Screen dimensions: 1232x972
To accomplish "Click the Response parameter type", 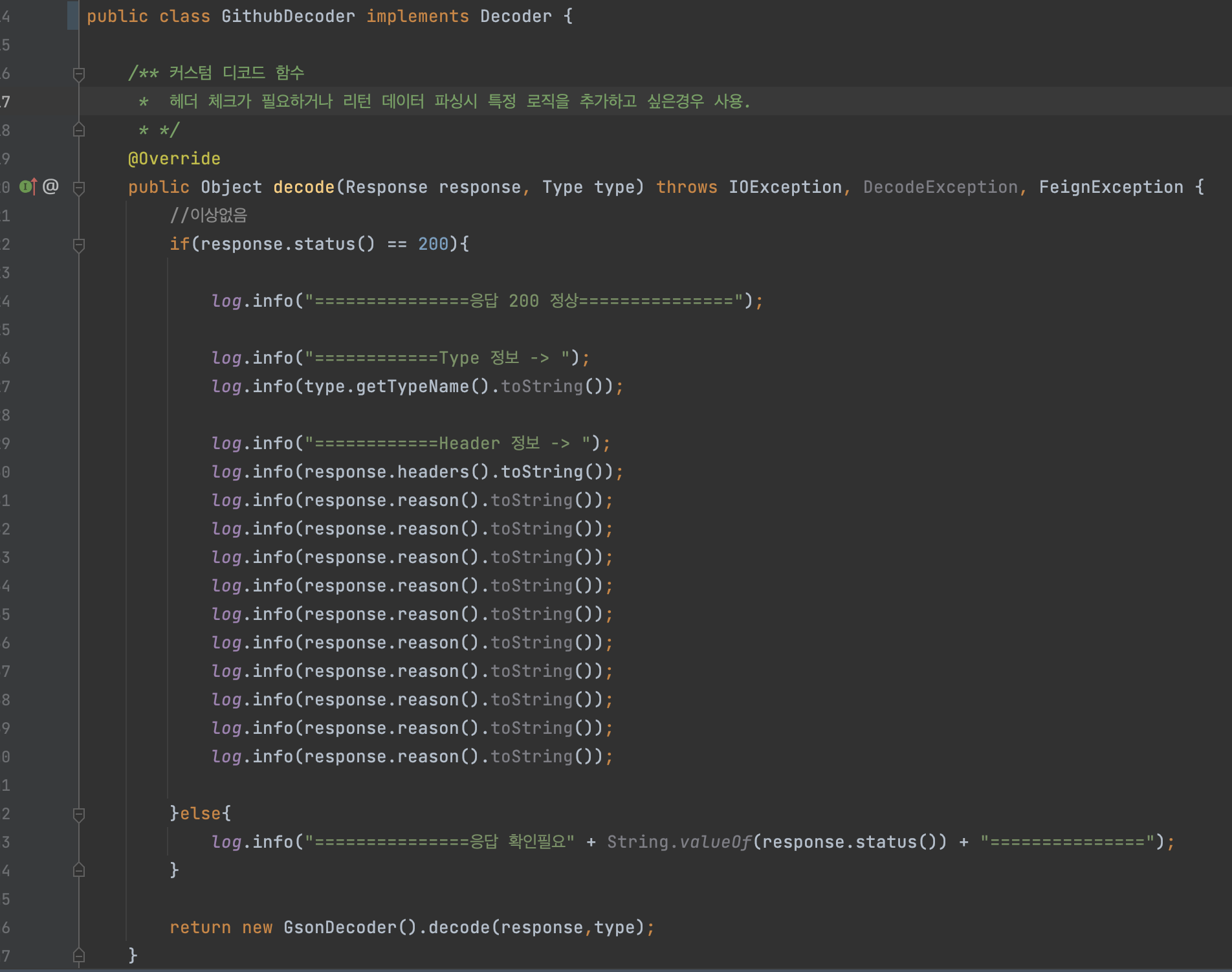I will 386,187.
